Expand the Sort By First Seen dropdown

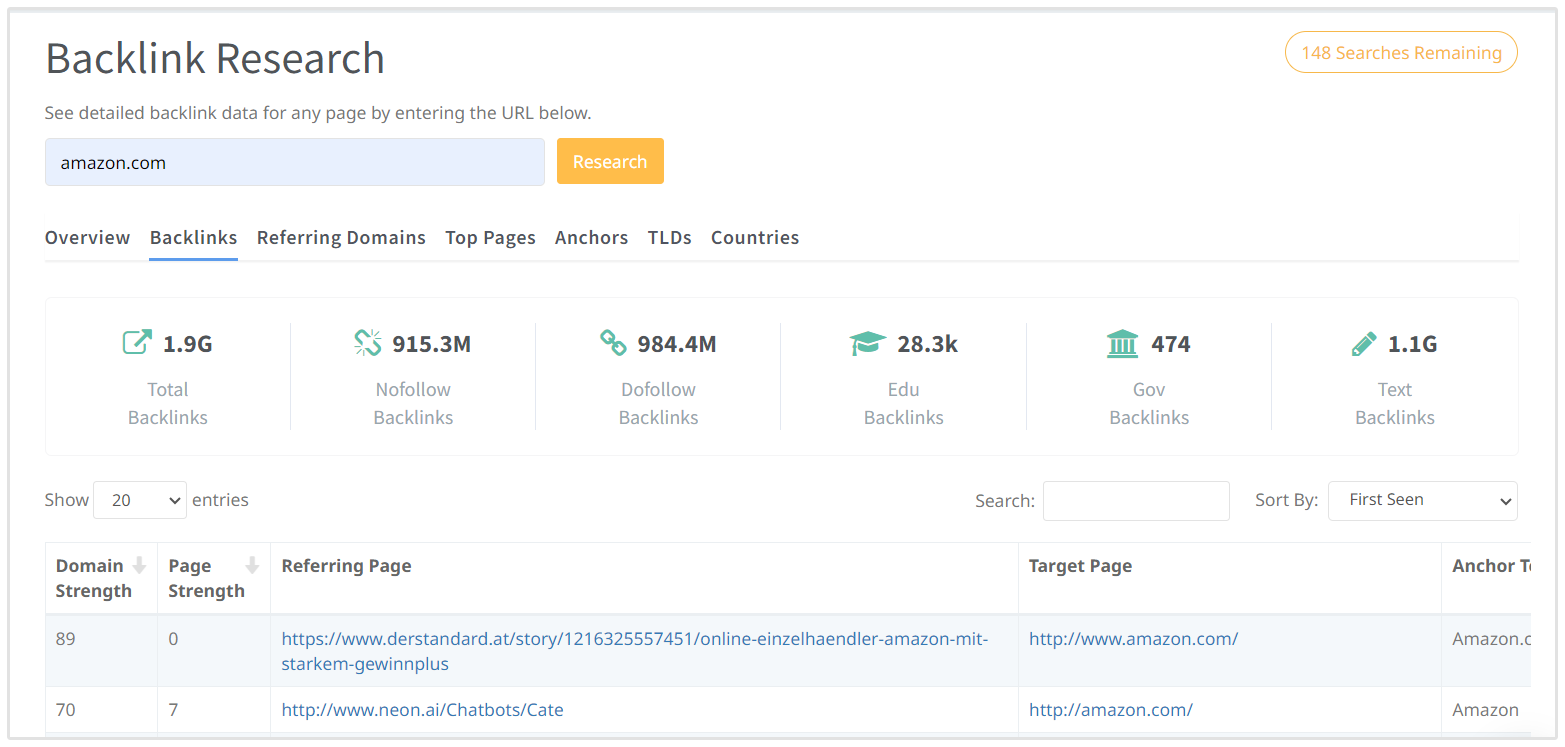1422,500
